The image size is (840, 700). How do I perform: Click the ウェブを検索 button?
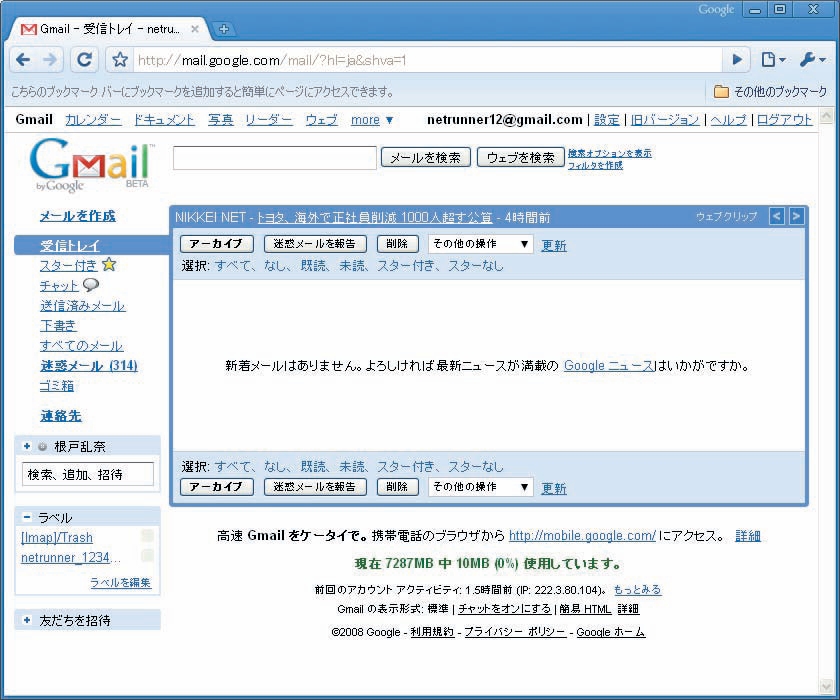(x=521, y=157)
